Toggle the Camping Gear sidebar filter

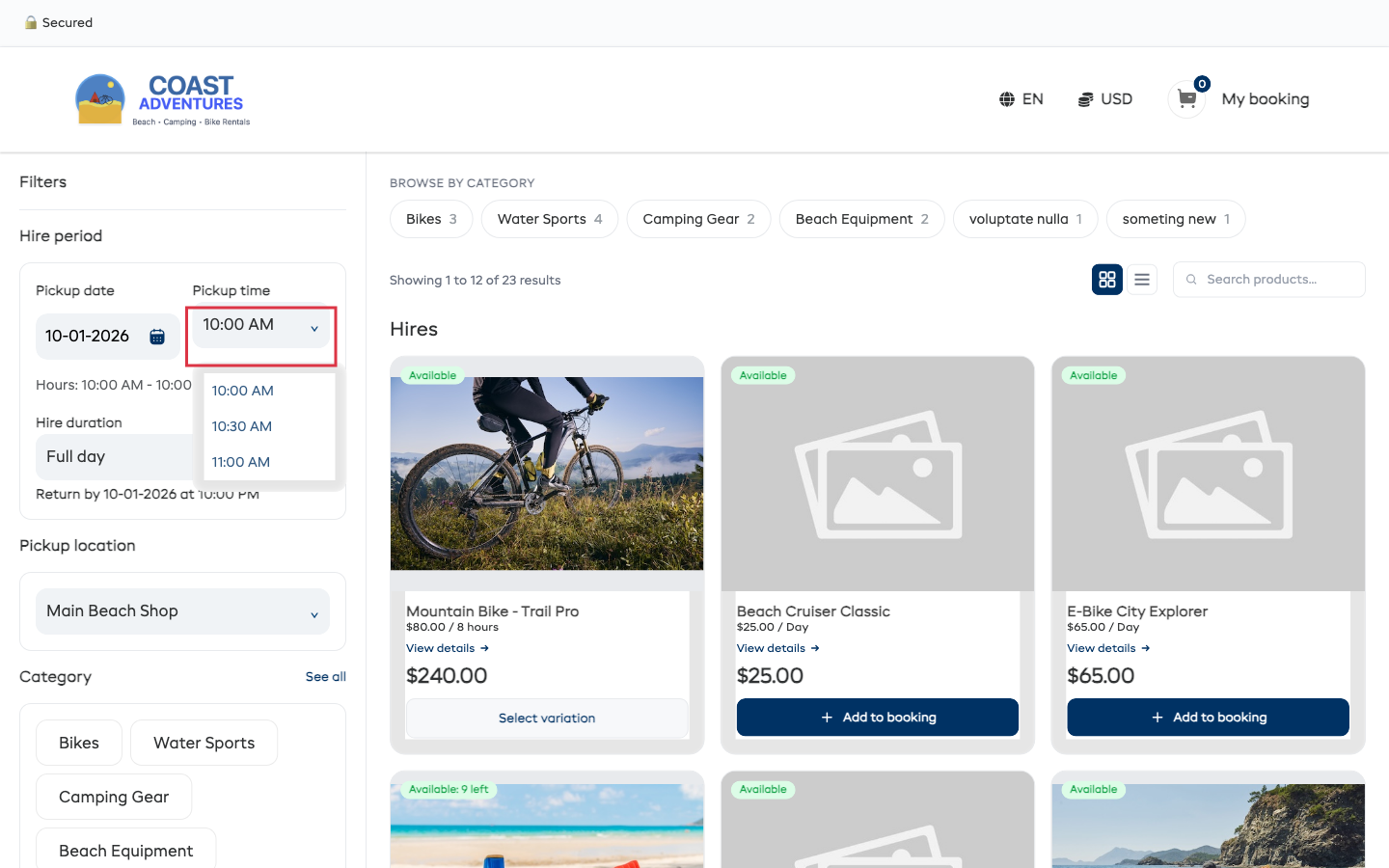[x=114, y=797]
